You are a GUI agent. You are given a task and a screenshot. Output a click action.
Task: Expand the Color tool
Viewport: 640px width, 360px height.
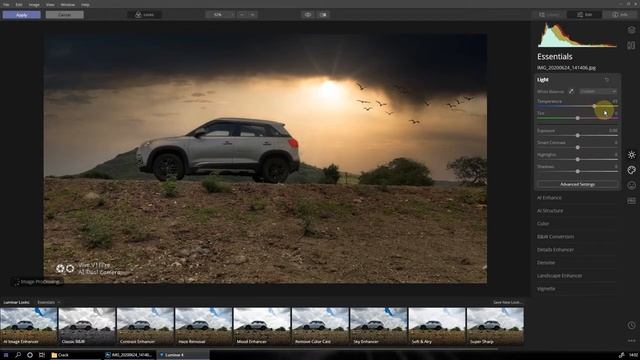click(x=543, y=224)
